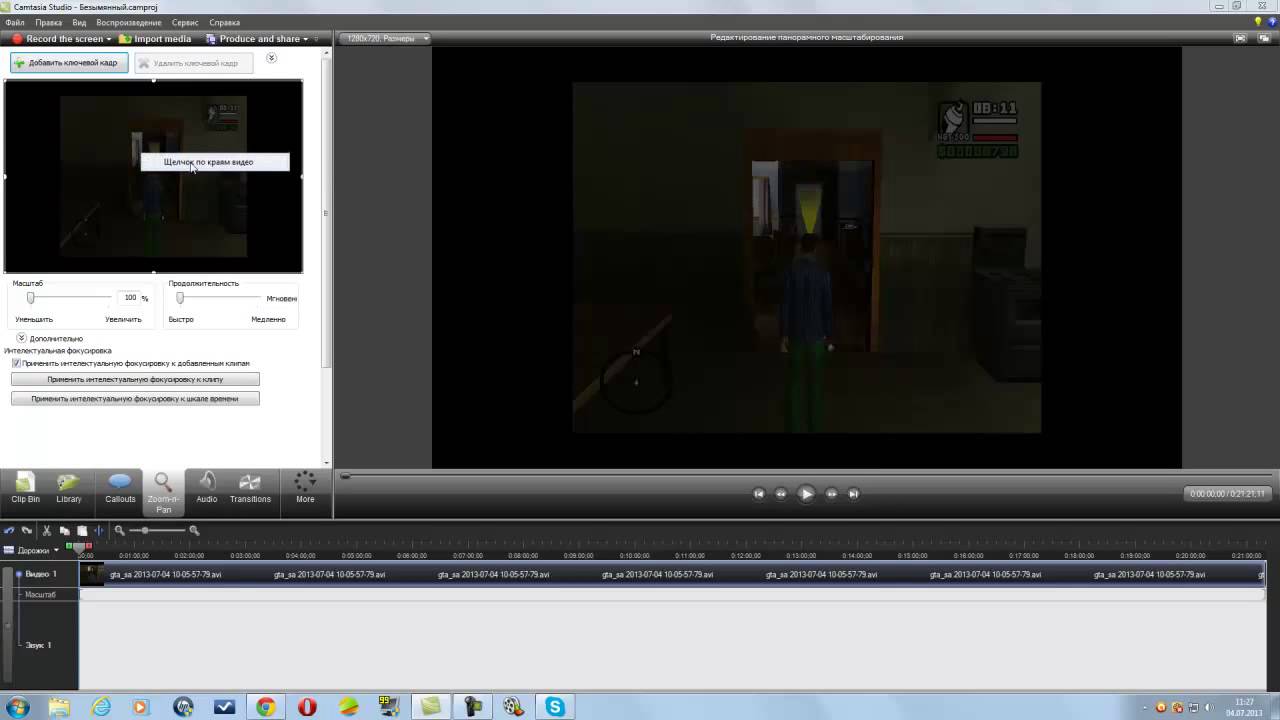Open Windows Start menu

point(17,707)
